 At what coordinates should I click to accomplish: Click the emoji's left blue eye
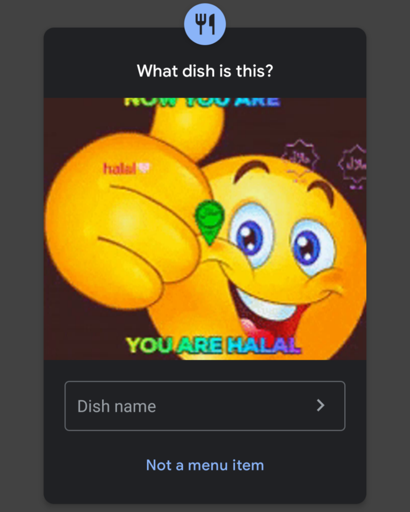(251, 235)
